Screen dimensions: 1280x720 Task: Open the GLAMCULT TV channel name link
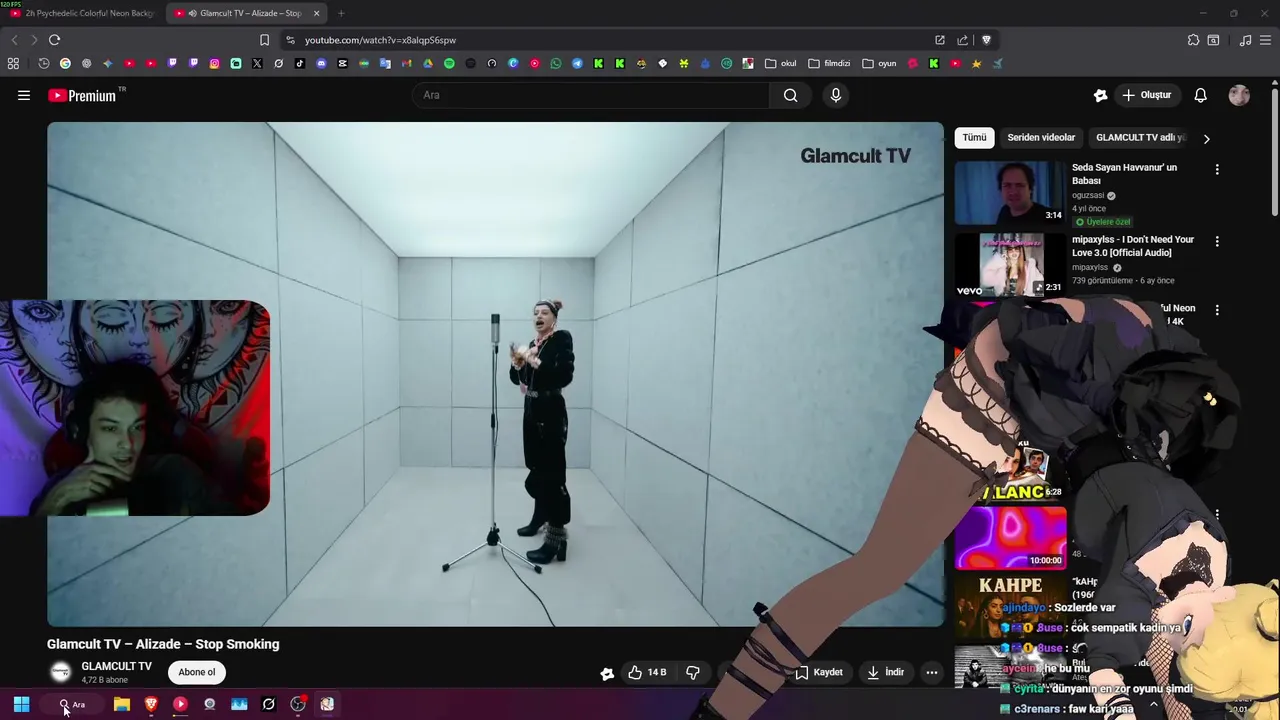116,666
